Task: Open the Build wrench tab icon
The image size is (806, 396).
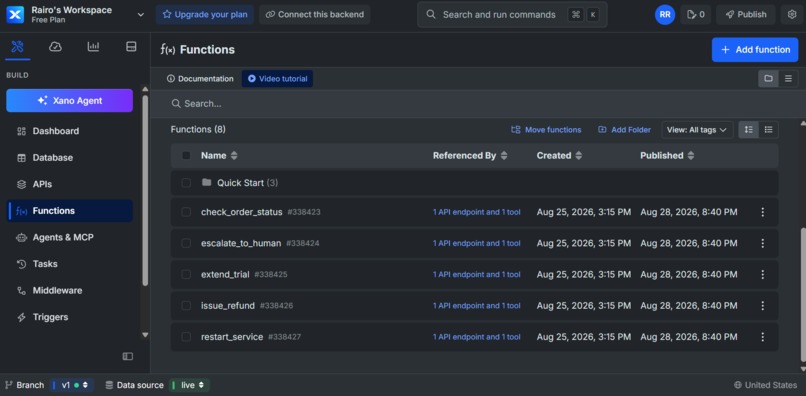Action: tap(17, 47)
